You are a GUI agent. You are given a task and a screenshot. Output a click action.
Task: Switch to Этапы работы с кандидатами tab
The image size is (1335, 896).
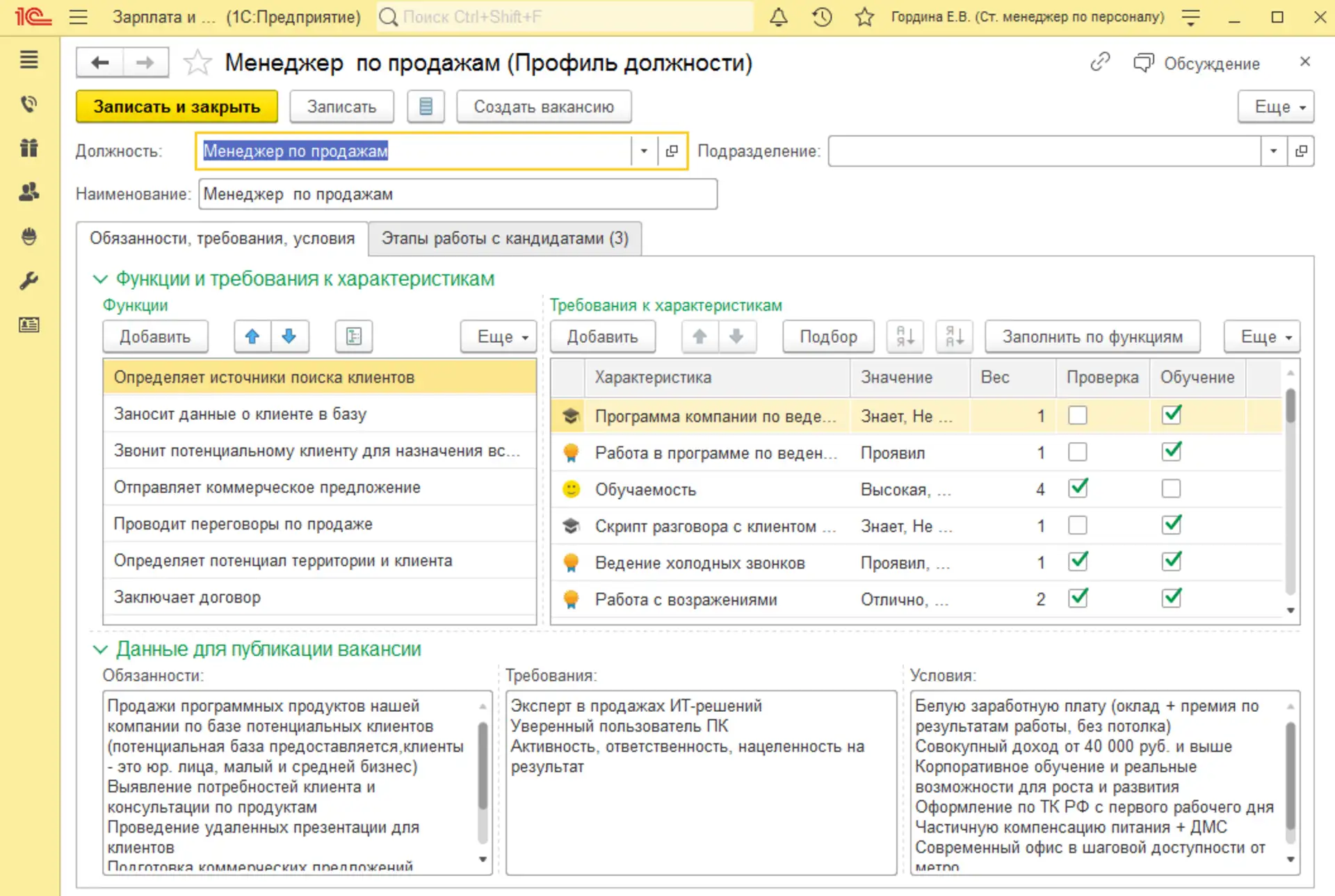tap(505, 238)
